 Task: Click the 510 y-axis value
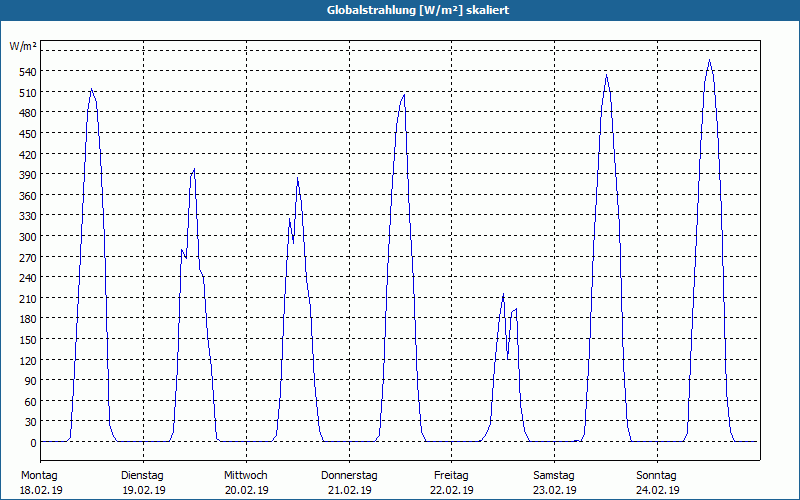coord(28,93)
